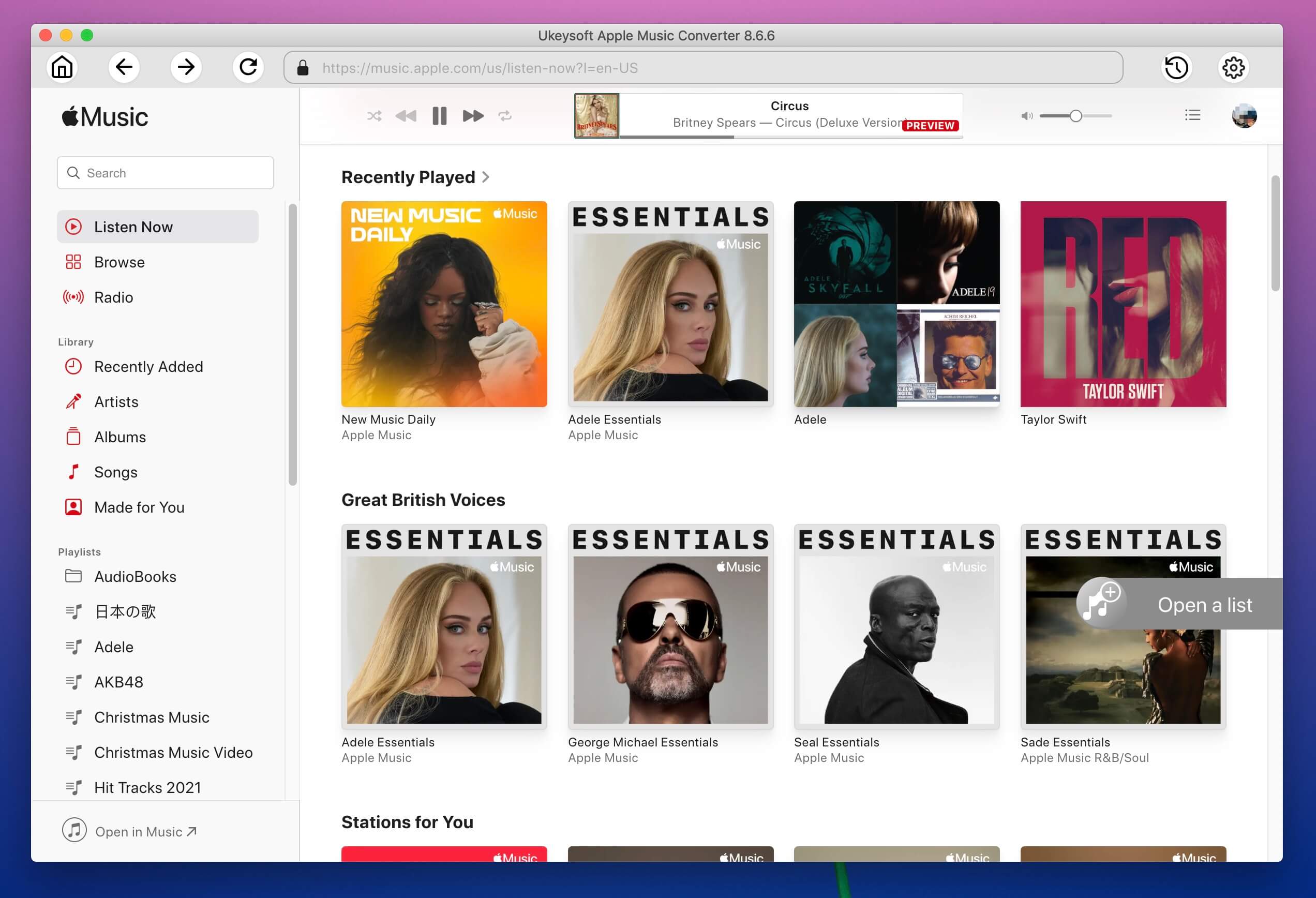Click Sade Essentials title link

pos(1065,742)
